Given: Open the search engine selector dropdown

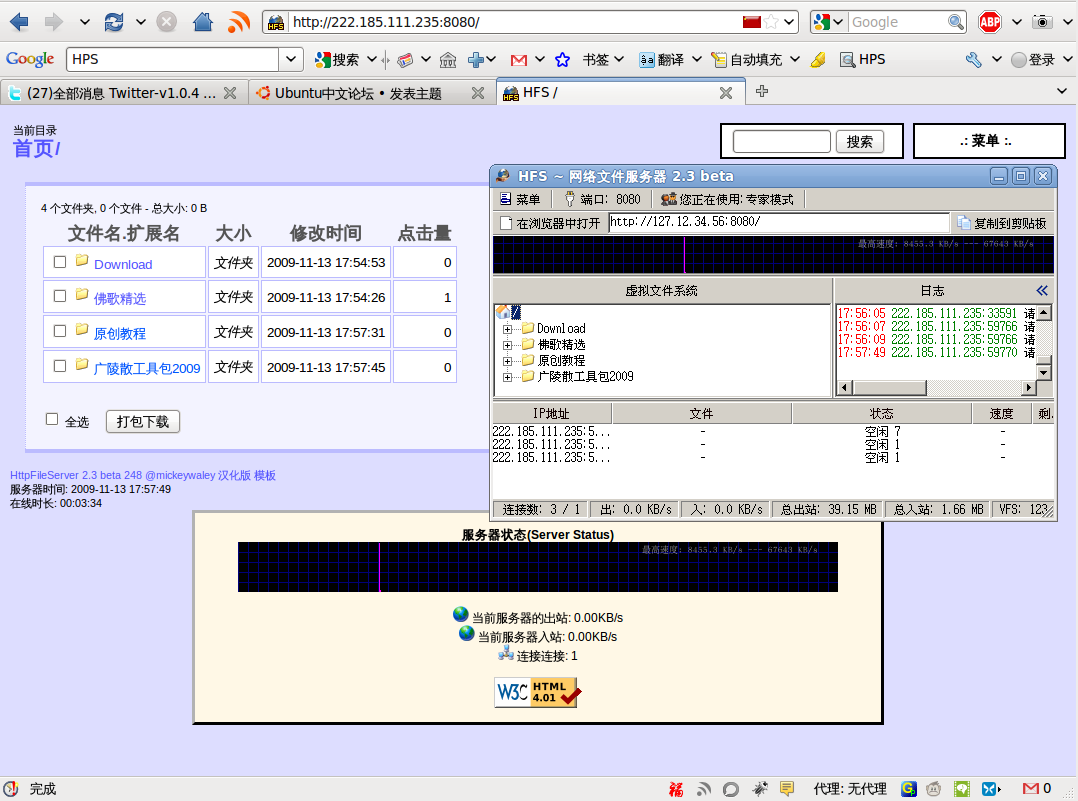Looking at the screenshot, I should [x=837, y=22].
